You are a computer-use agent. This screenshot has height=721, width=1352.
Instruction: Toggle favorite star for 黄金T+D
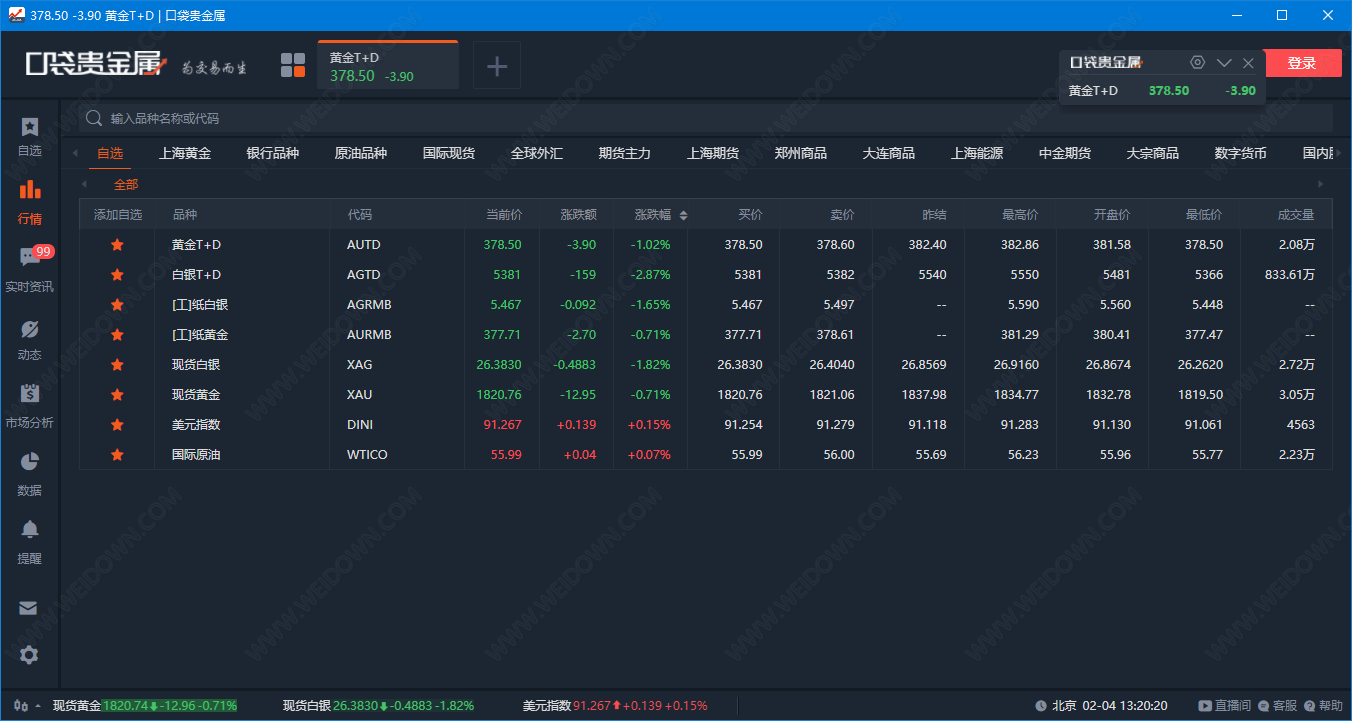117,244
